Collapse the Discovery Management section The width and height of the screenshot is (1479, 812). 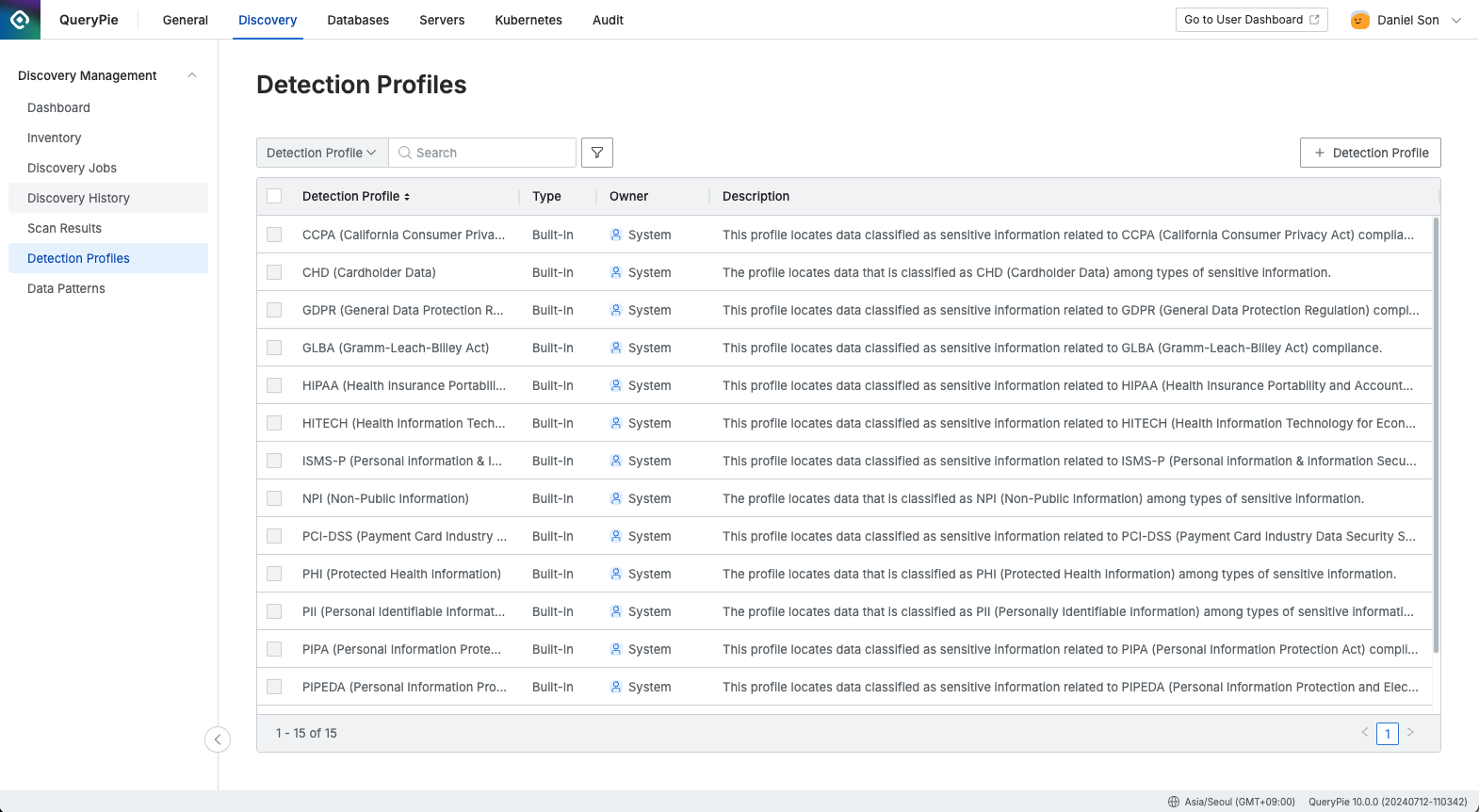click(192, 75)
